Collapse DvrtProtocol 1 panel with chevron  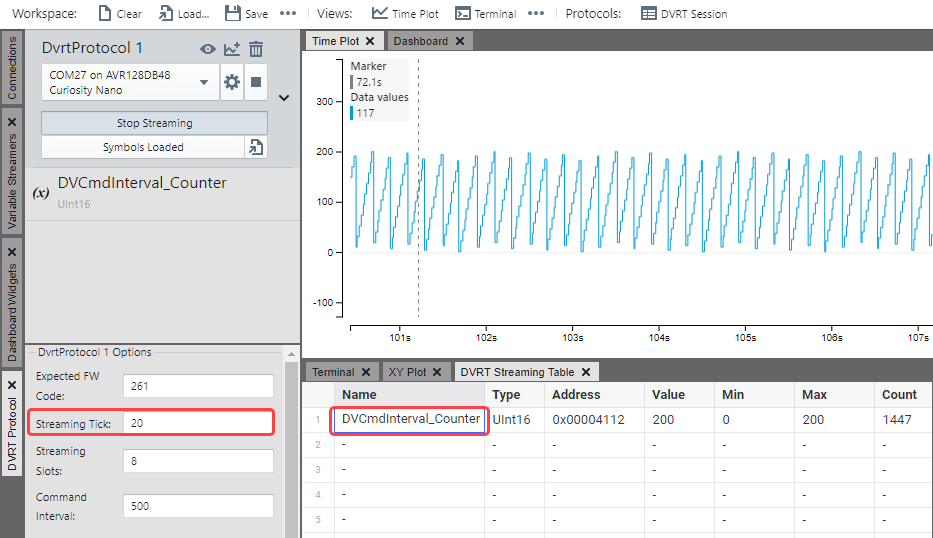coord(283,98)
